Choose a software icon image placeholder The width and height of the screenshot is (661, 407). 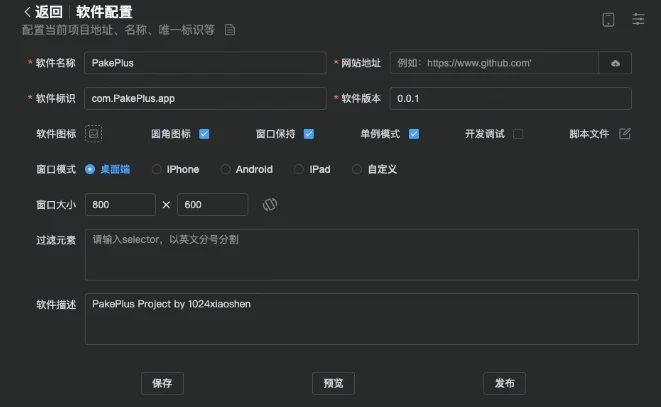(93, 133)
